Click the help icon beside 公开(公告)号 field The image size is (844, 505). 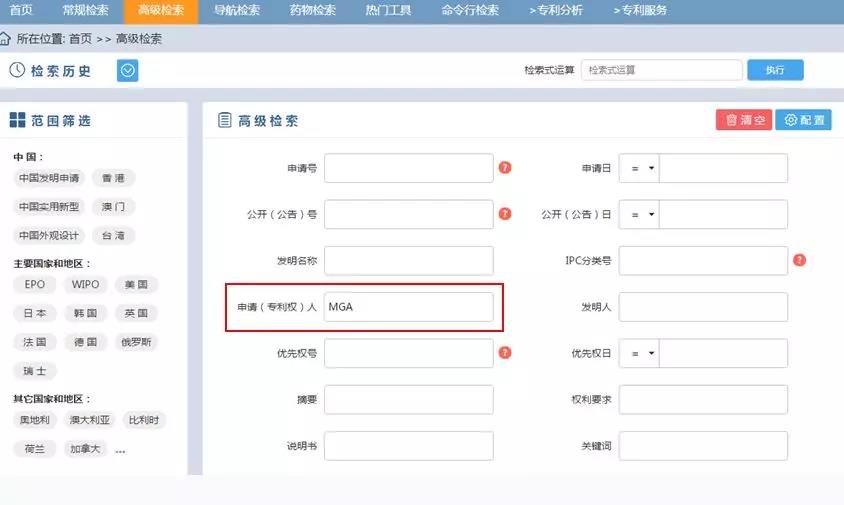505,214
